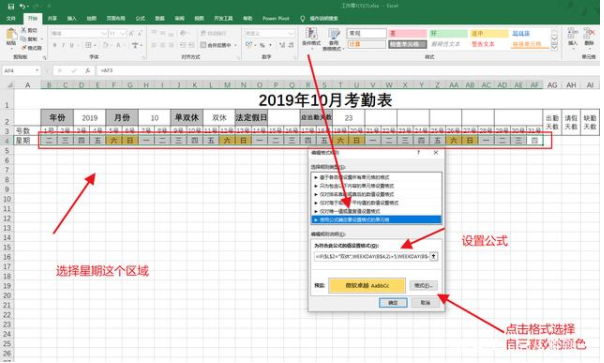Switch to the Insert ribbon tab
This screenshot has height=363, width=604.
tap(72, 18)
